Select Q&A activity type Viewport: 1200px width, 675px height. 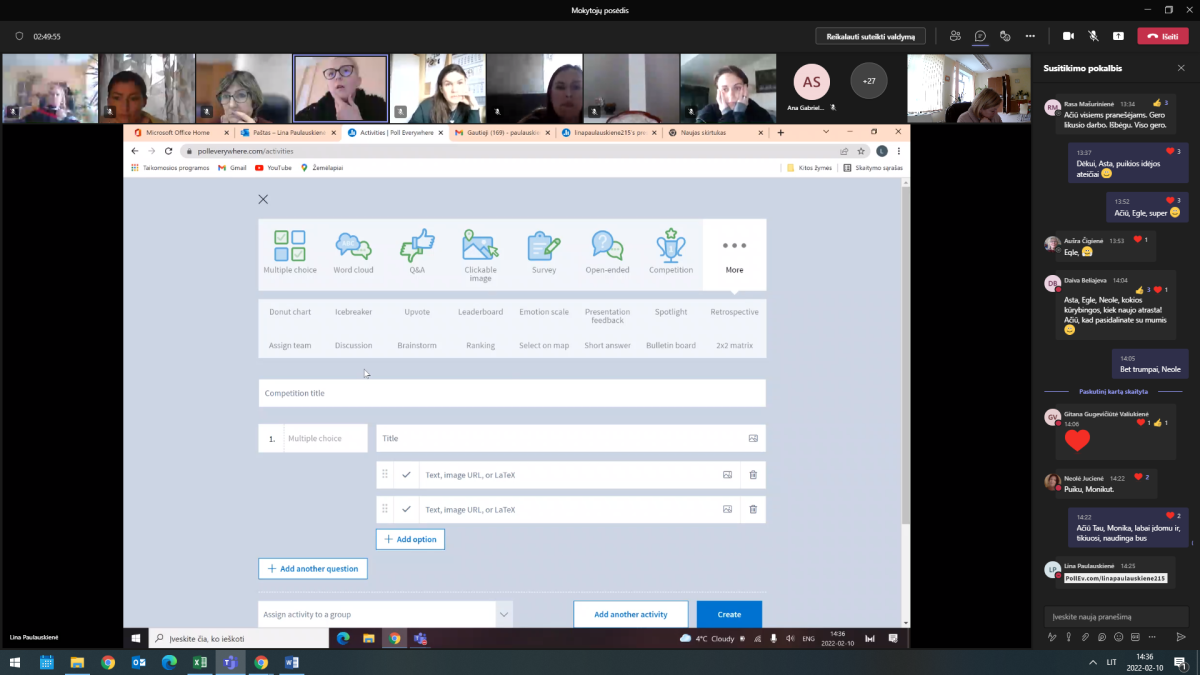(x=417, y=252)
